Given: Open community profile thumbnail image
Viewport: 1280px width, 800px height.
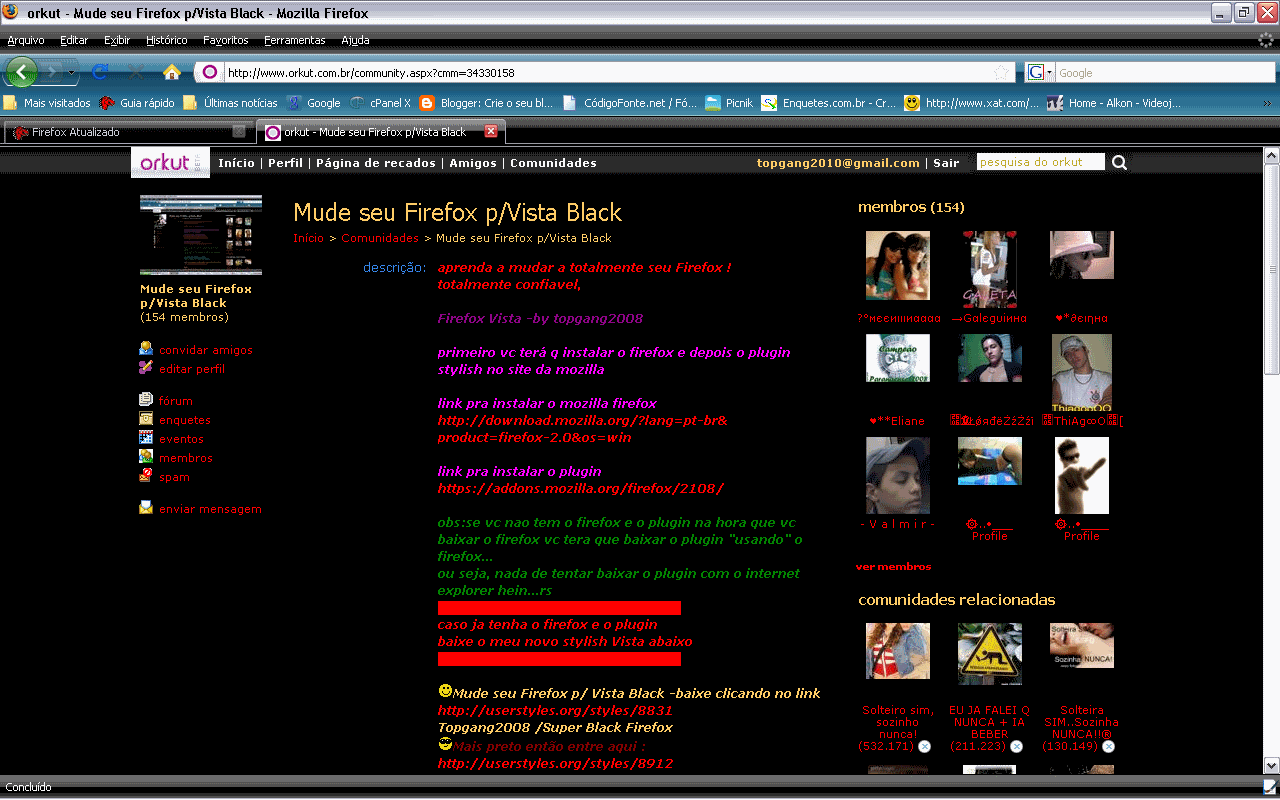Looking at the screenshot, I should pyautogui.click(x=201, y=235).
